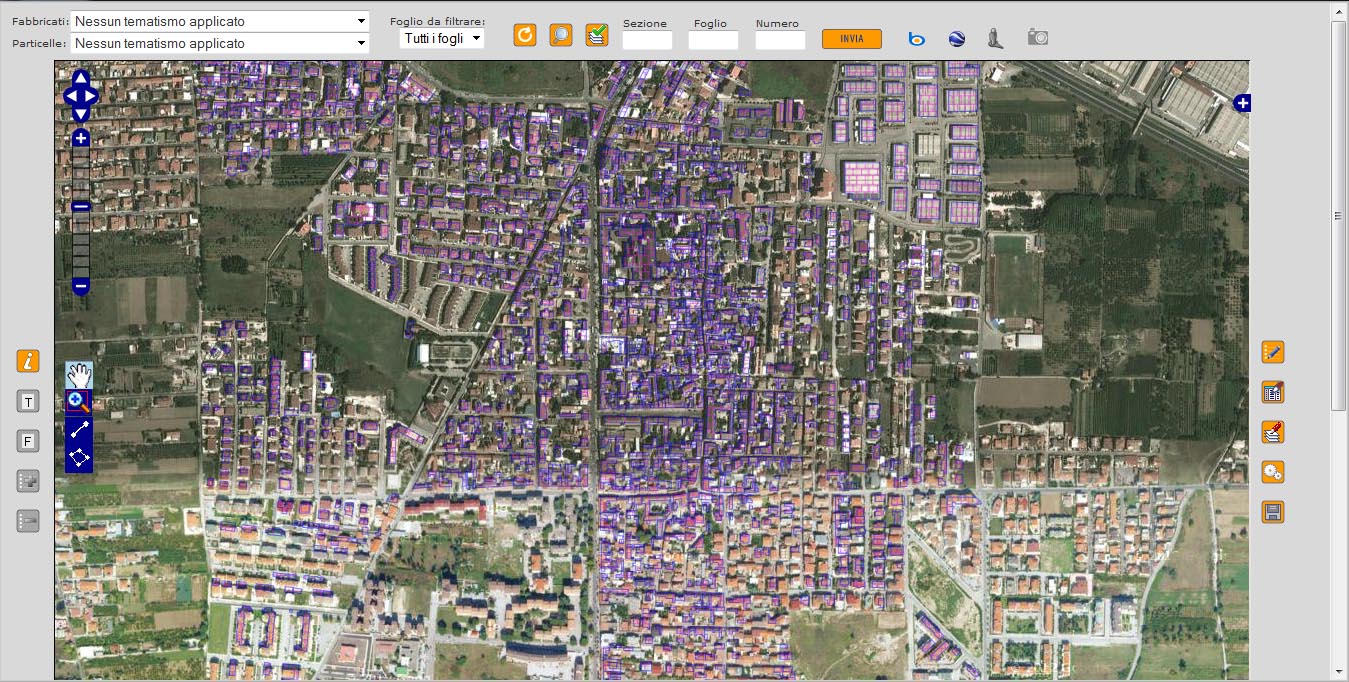Click the page vertical scrollbar thumb

(1340, 215)
